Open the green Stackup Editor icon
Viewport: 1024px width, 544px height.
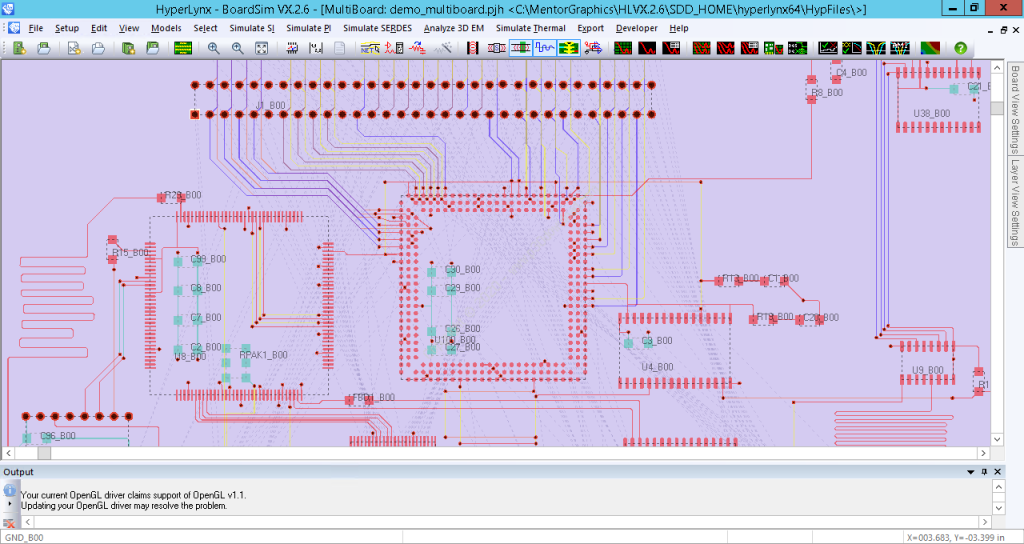(x=183, y=48)
